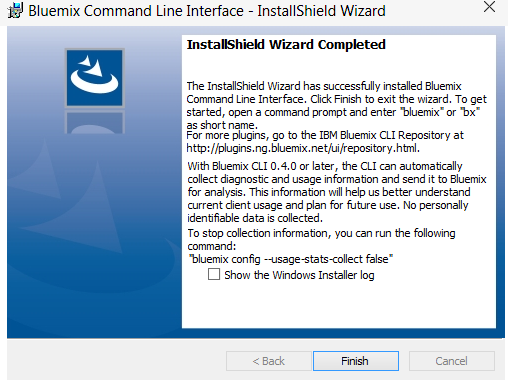Click the plugins.ng.bluemix.net repository URL text
508x382 pixels.
303,148
